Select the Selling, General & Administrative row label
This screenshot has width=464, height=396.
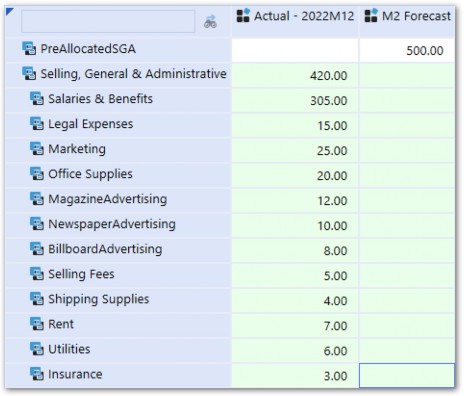click(x=133, y=74)
